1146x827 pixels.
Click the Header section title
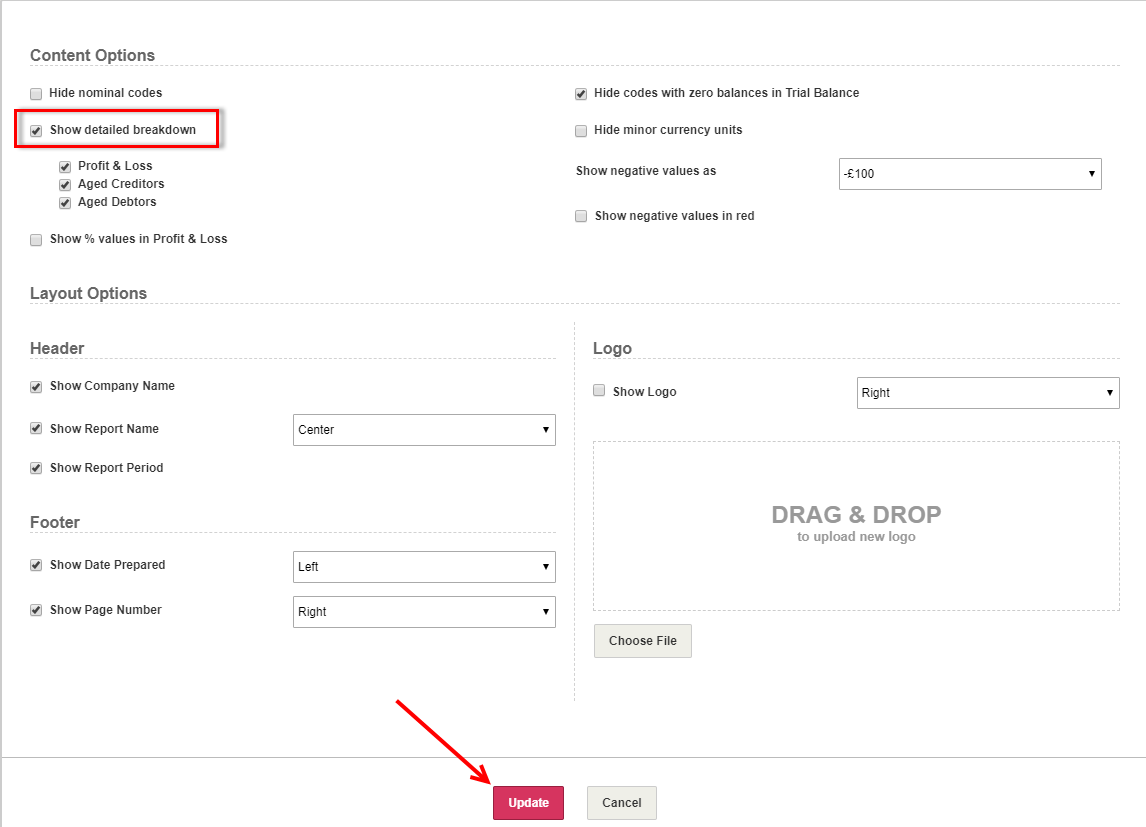57,348
